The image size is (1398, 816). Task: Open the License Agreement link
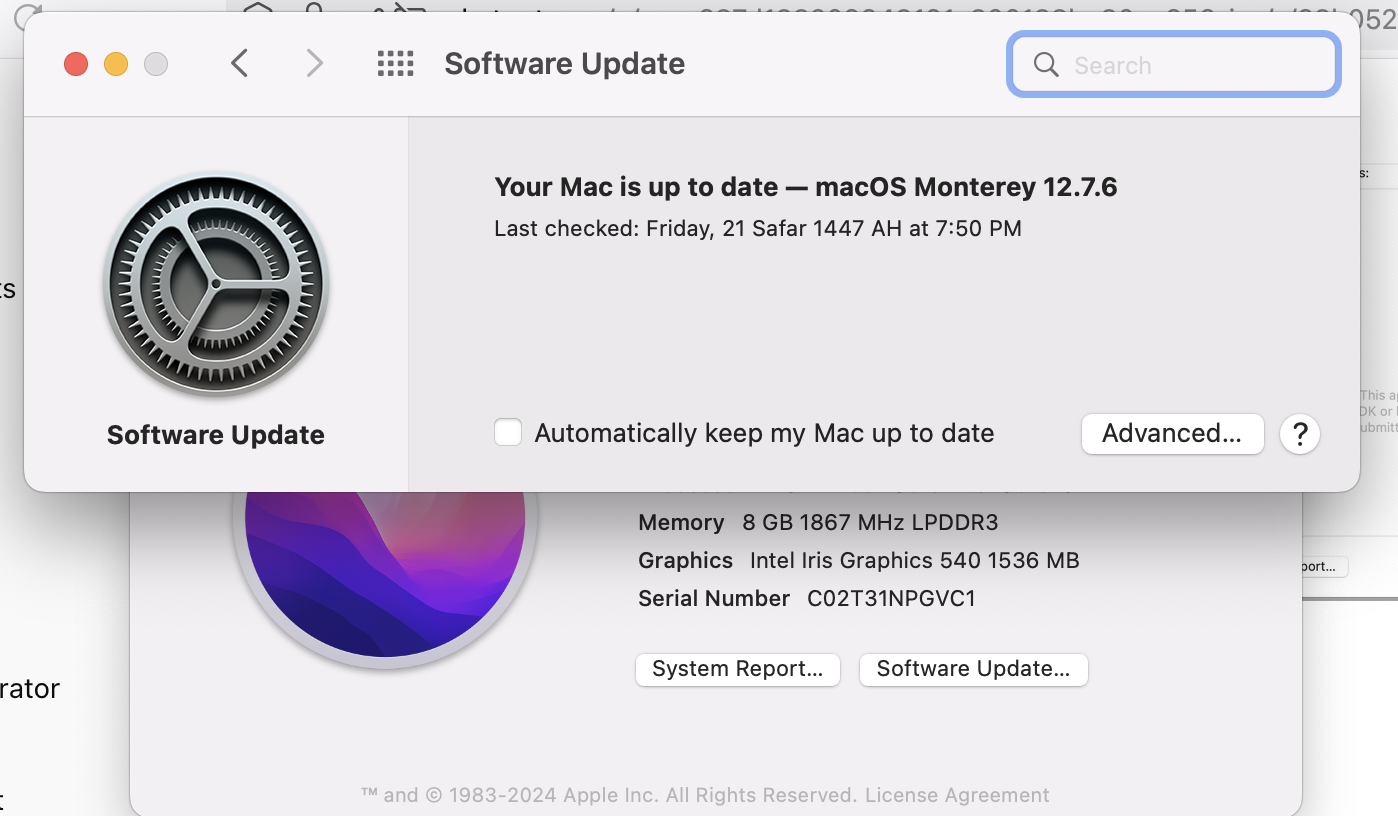point(957,795)
